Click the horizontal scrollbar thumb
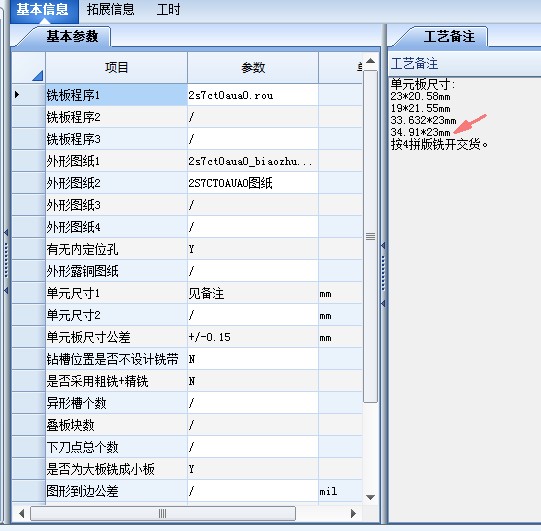The height and width of the screenshot is (531, 541). [x=163, y=513]
